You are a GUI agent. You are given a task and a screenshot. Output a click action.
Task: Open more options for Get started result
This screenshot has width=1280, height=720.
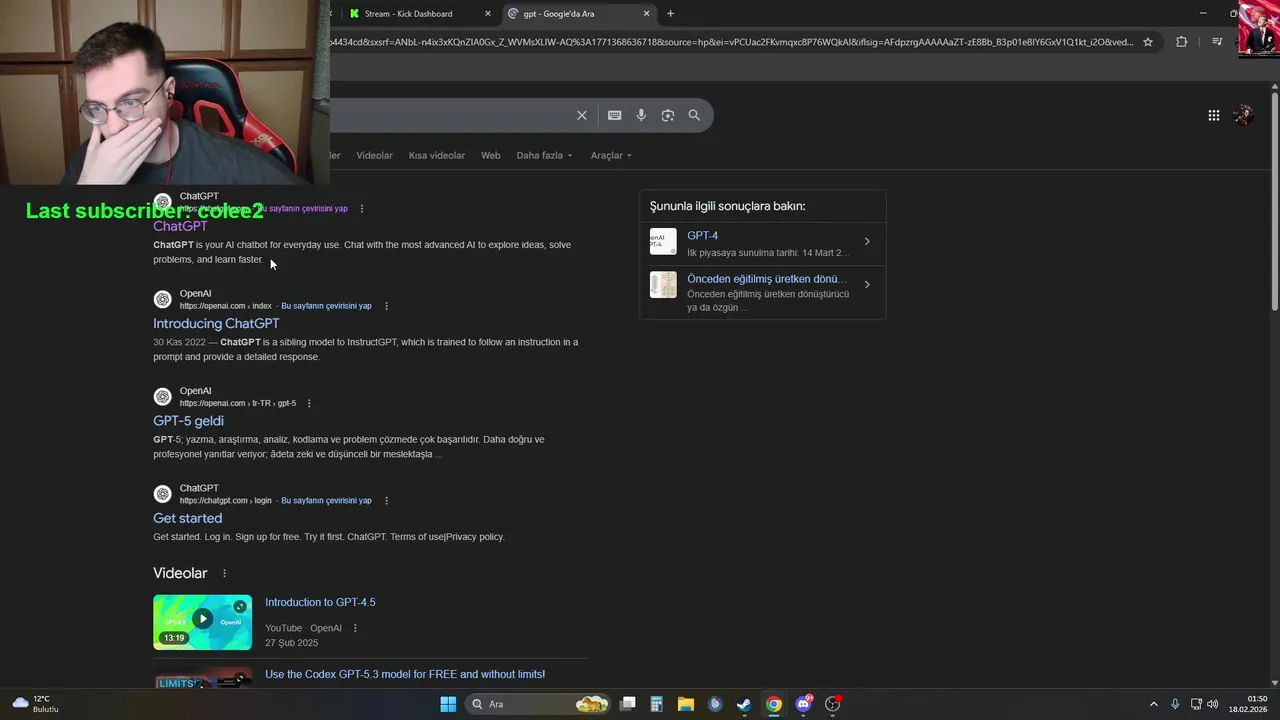386,500
